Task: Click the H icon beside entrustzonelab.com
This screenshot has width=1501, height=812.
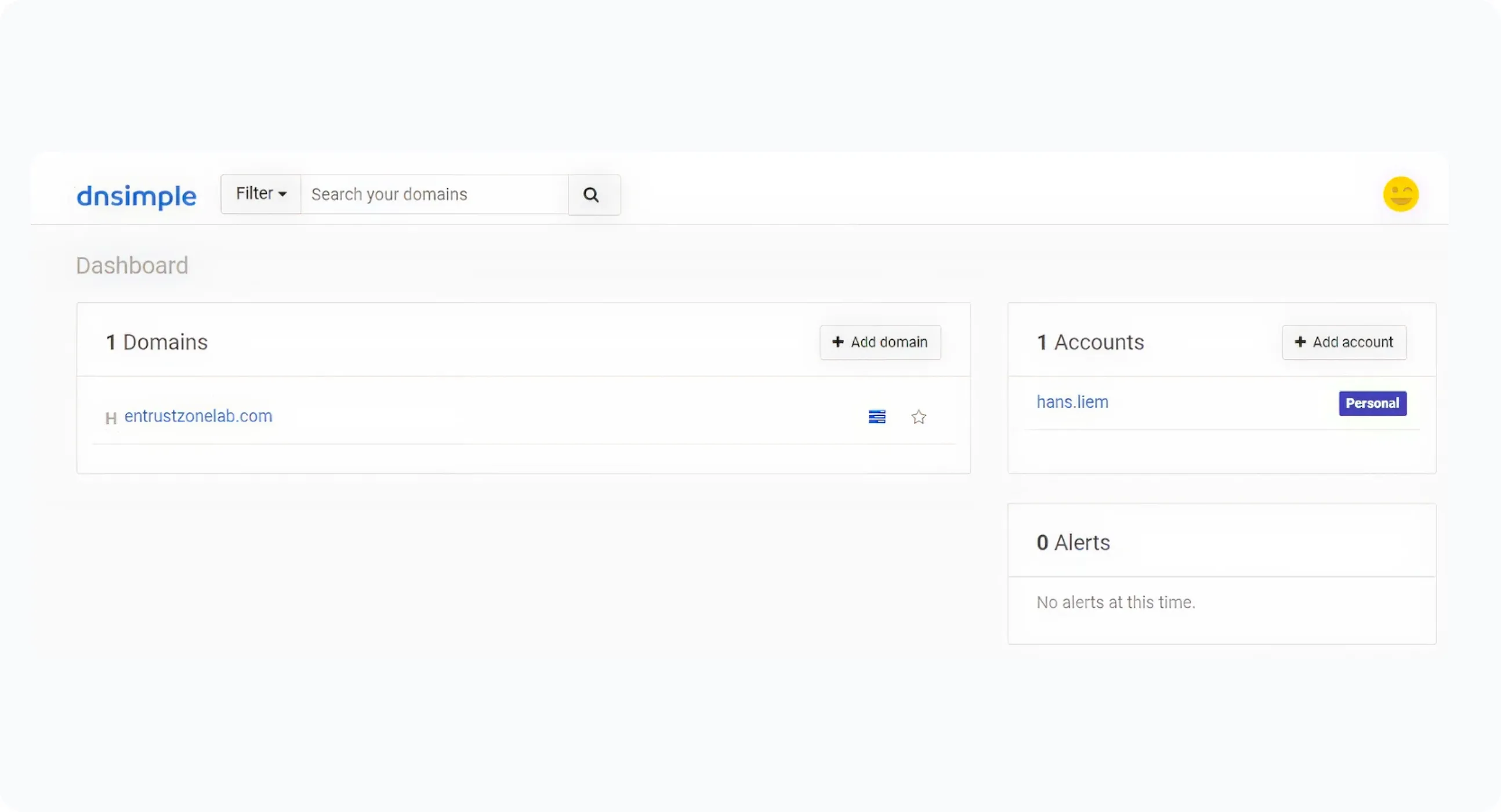Action: pos(111,418)
